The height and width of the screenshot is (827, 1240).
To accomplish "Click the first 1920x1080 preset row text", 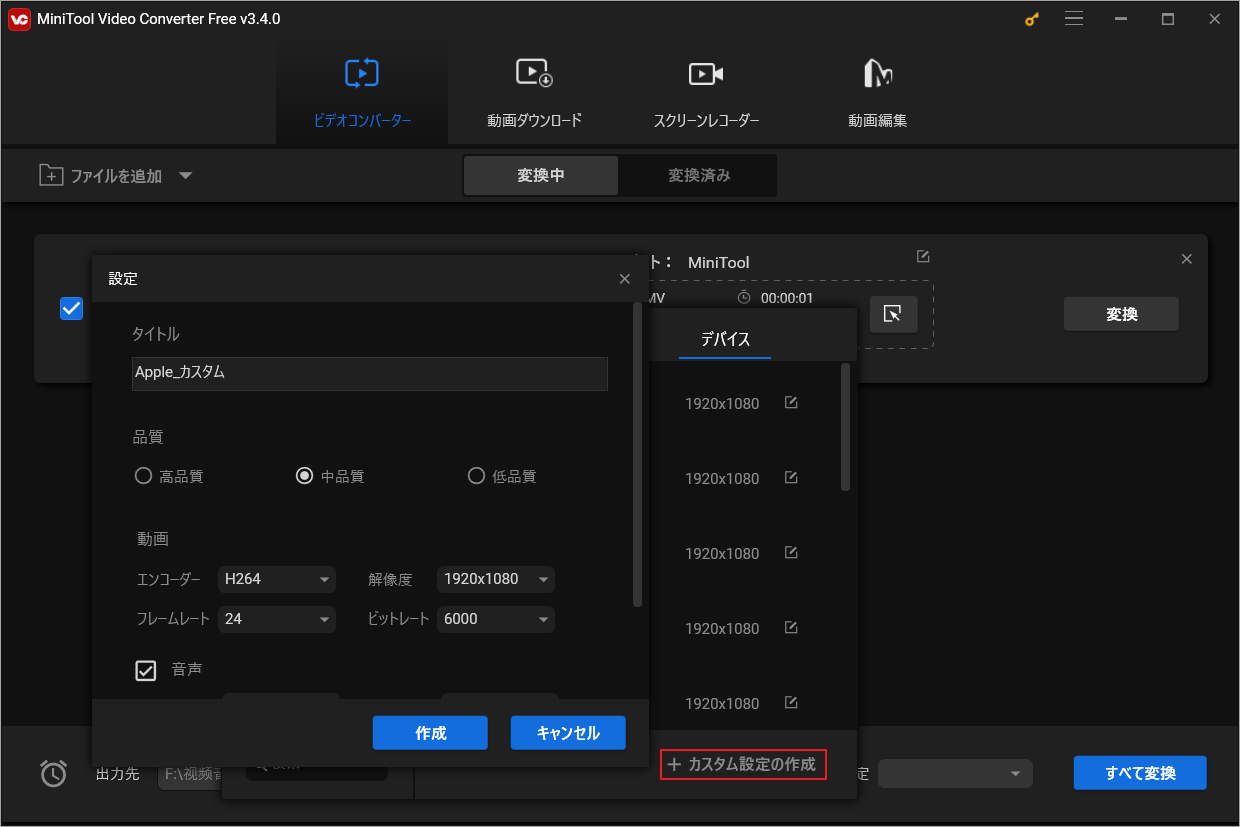I will click(722, 404).
